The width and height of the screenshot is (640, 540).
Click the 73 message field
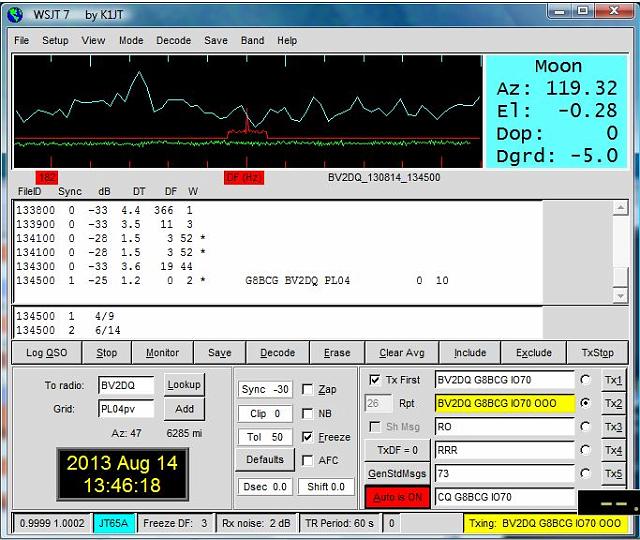pyautogui.click(x=504, y=473)
